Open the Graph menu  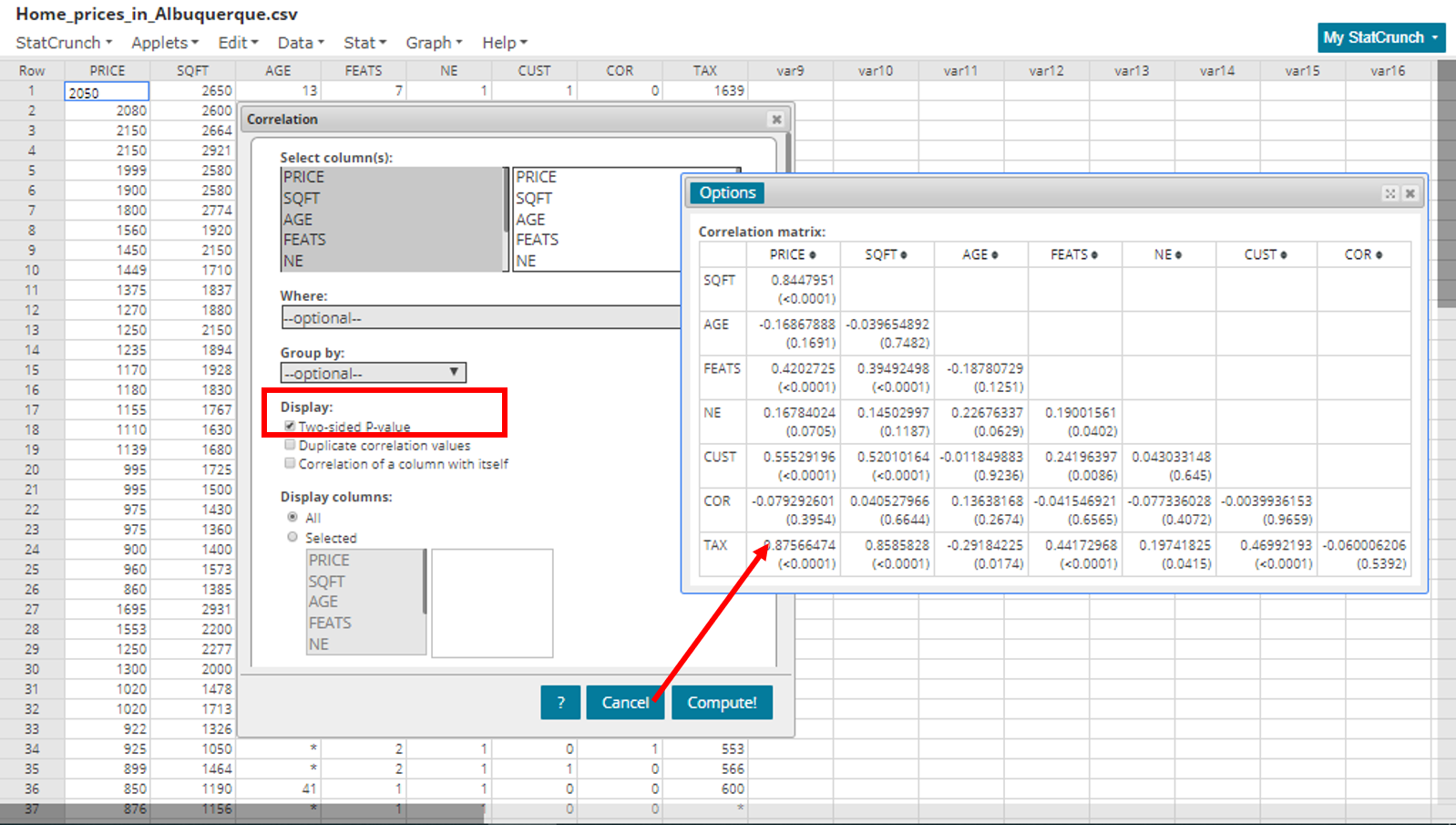click(434, 43)
